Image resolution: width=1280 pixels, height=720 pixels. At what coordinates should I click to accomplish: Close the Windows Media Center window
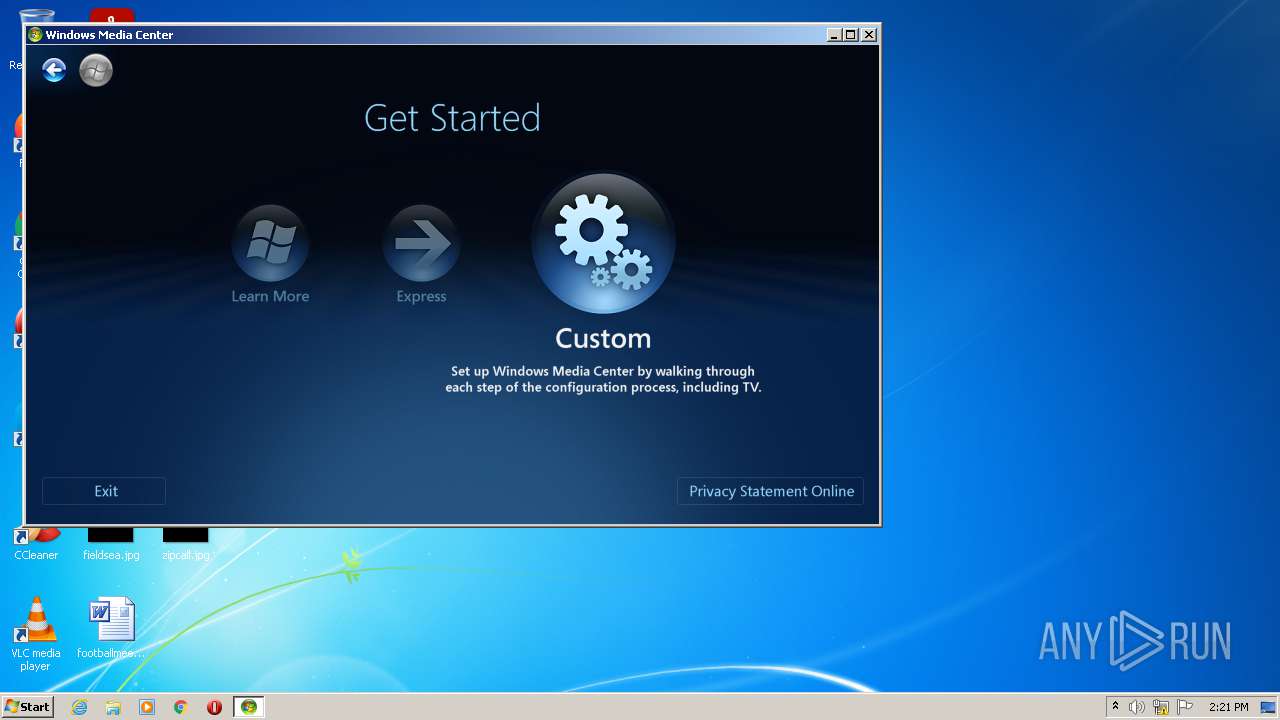pyautogui.click(x=869, y=35)
